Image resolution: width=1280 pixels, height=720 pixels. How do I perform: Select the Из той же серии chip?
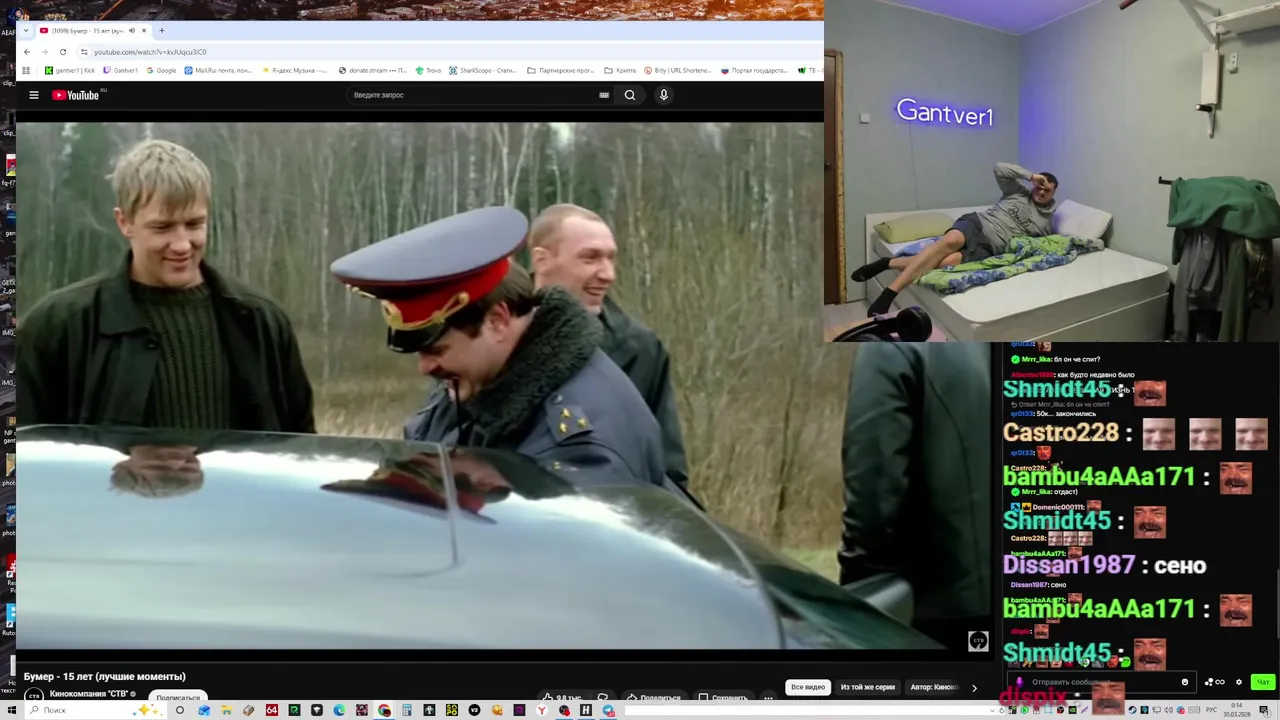868,687
